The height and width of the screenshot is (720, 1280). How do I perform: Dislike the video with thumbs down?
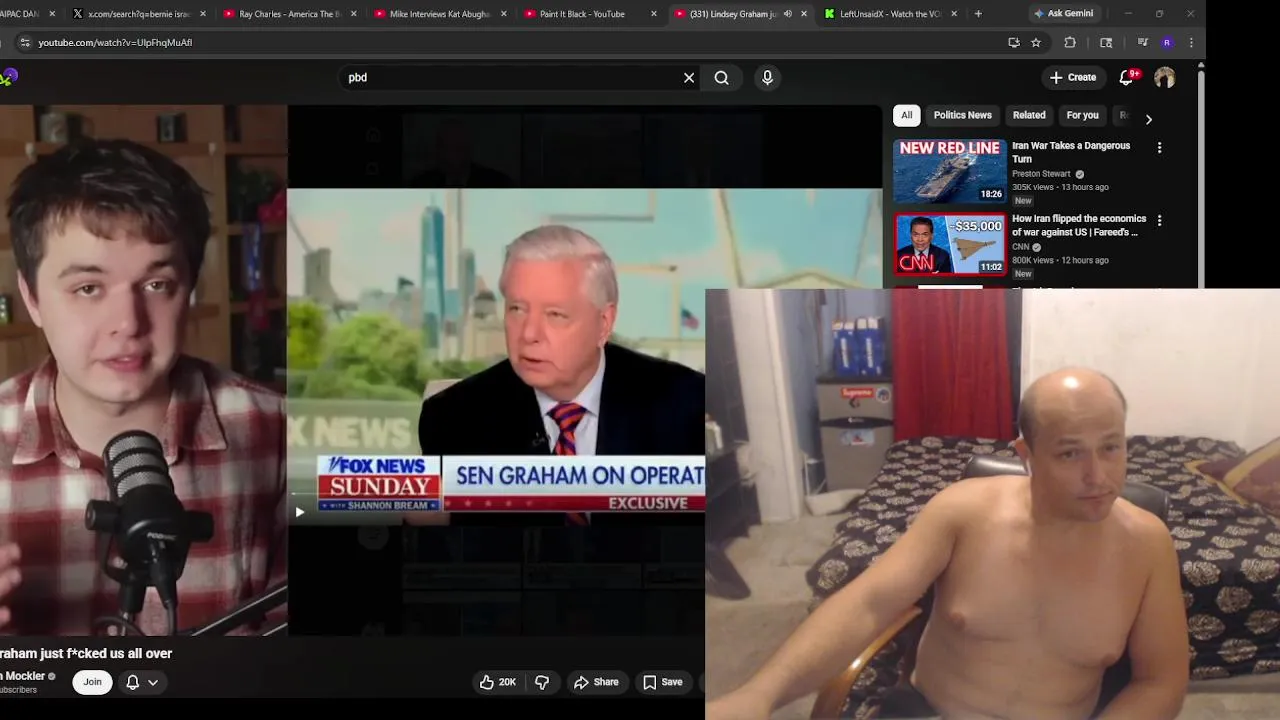pyautogui.click(x=542, y=682)
